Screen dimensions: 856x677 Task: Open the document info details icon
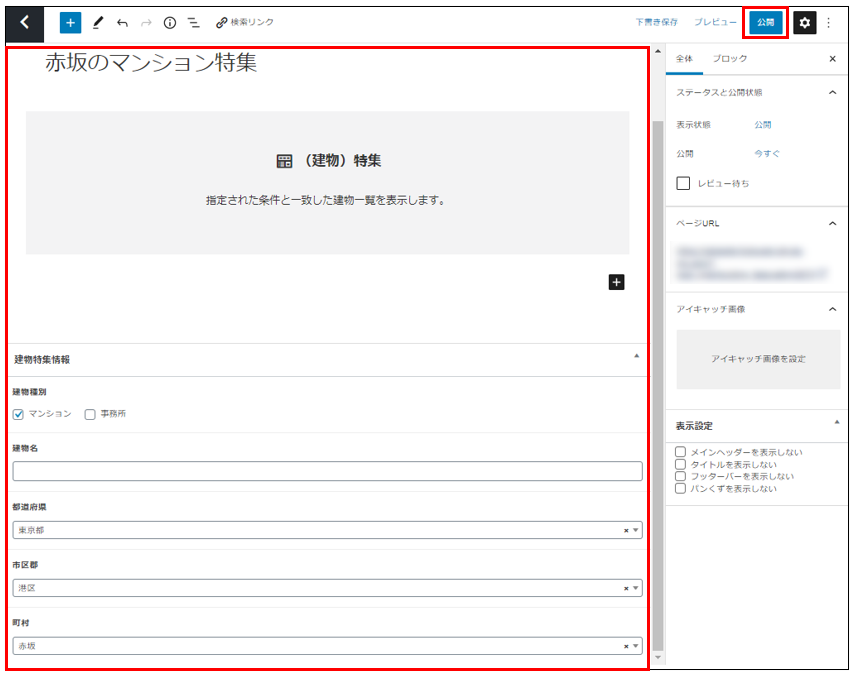(x=170, y=22)
